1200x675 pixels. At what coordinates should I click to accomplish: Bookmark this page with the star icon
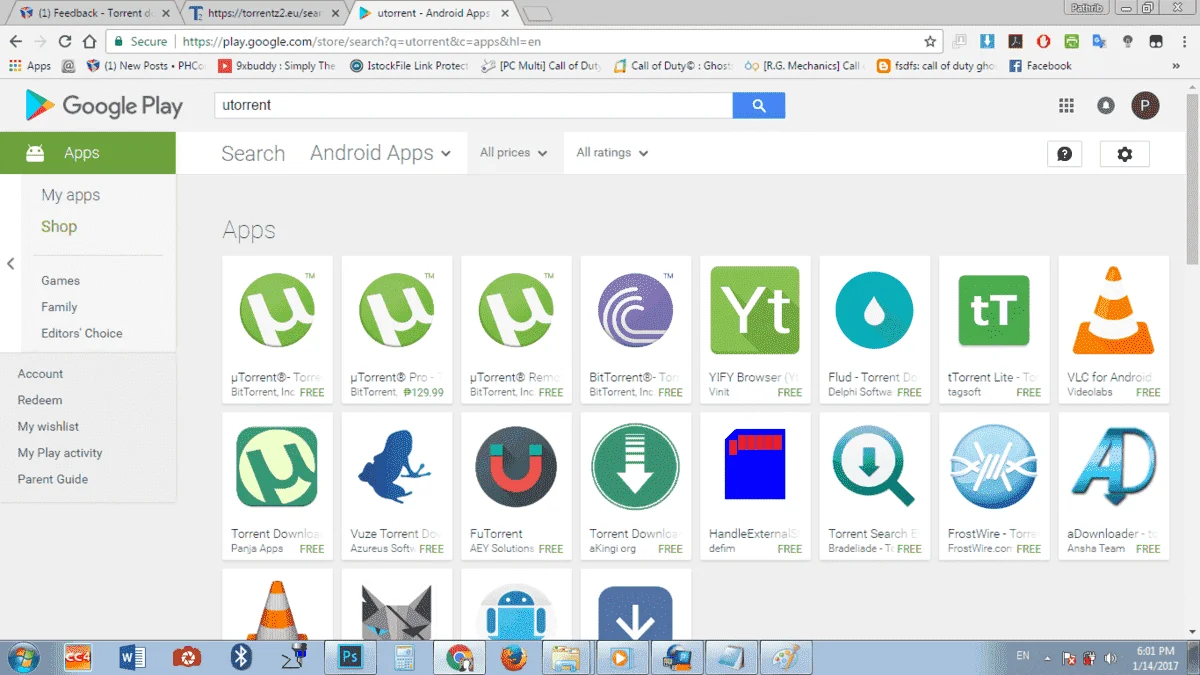(930, 41)
